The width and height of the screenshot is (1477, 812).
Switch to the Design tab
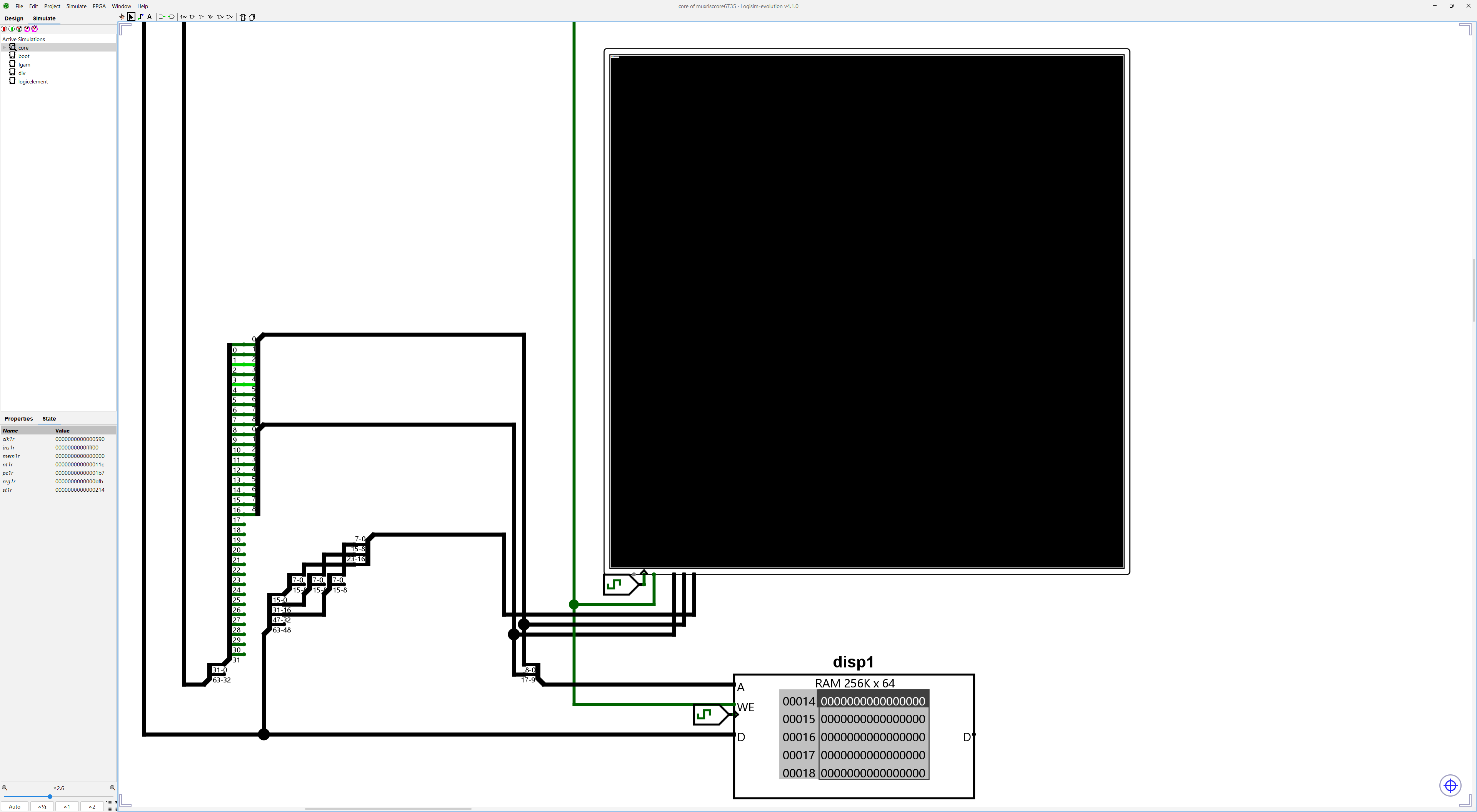[14, 18]
